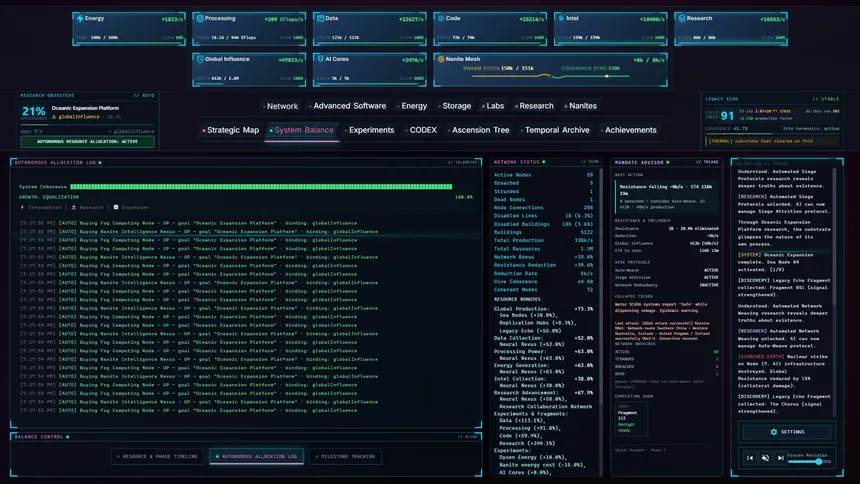Open the Ascension Tree tab

pos(478,130)
